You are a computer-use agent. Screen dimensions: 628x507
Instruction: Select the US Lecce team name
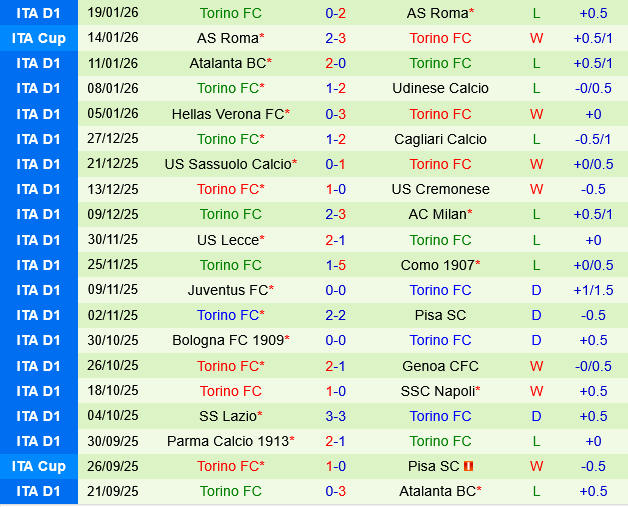pyautogui.click(x=227, y=240)
